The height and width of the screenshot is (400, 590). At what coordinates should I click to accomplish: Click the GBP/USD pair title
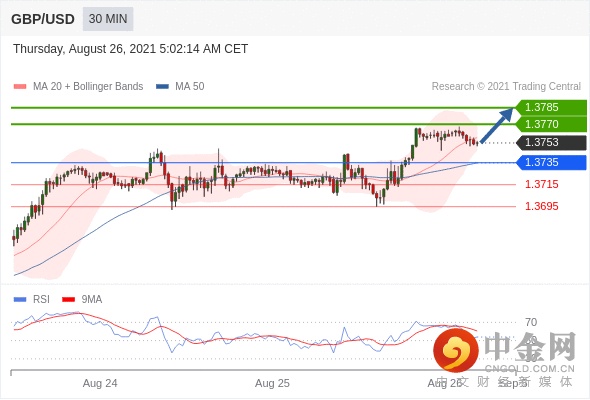43,19
